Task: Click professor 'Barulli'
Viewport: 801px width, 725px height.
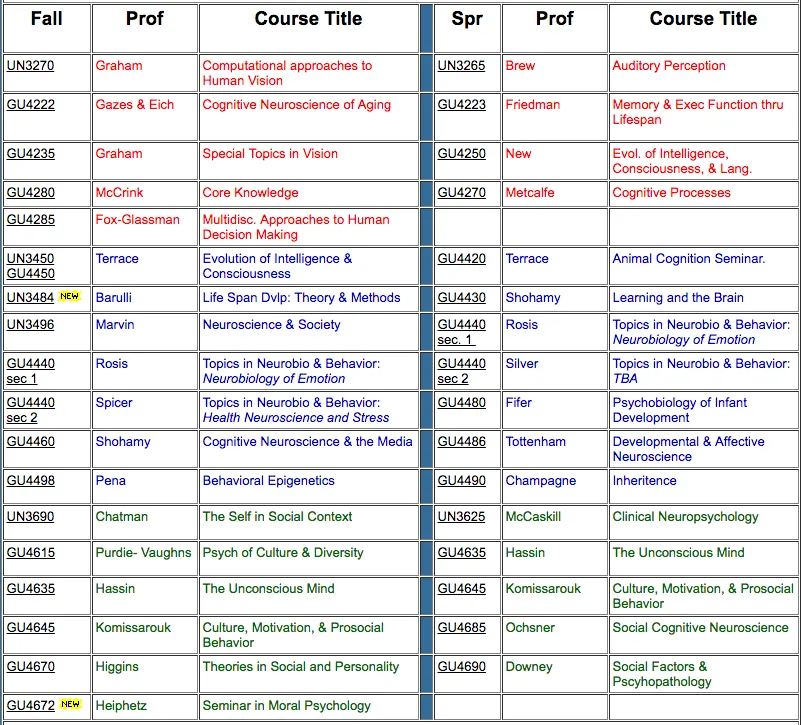Action: point(113,298)
